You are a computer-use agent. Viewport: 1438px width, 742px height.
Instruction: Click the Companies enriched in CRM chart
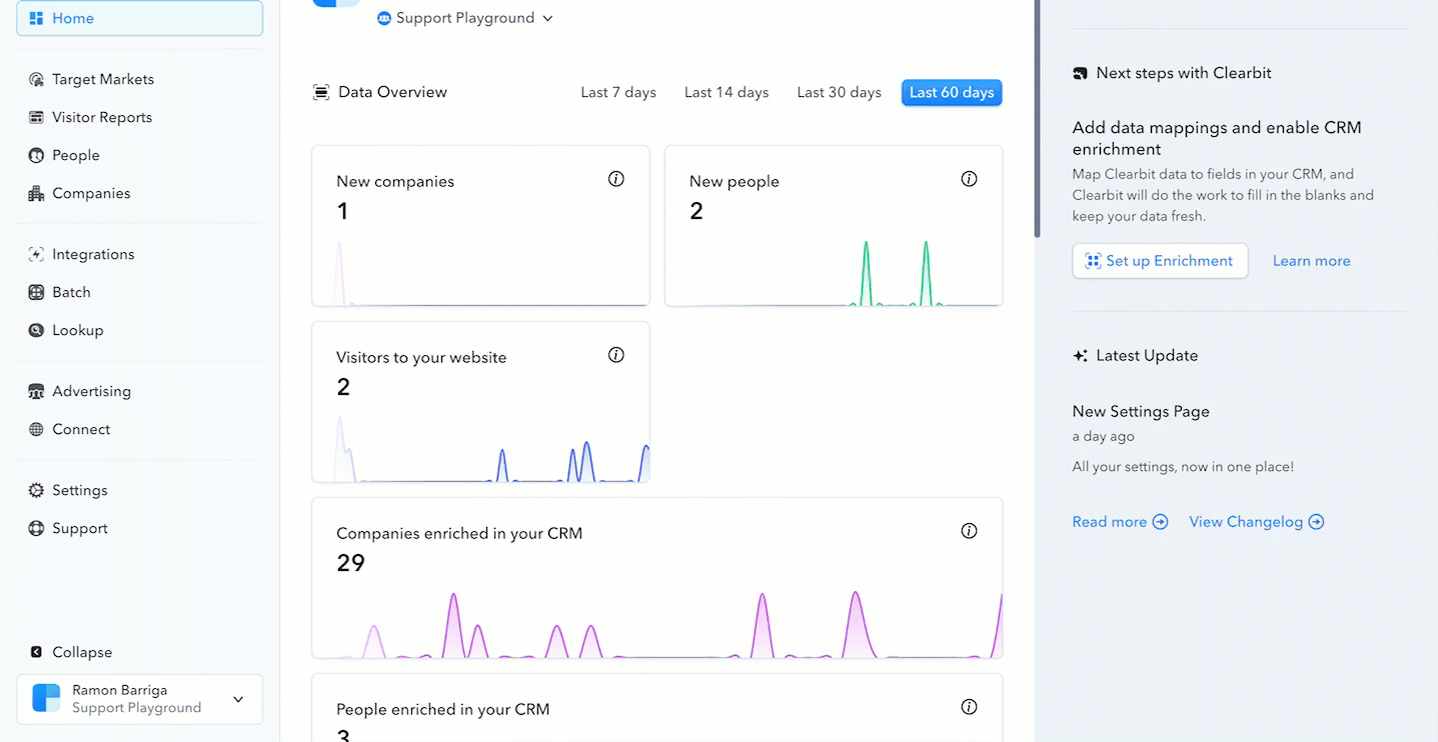coord(657,623)
